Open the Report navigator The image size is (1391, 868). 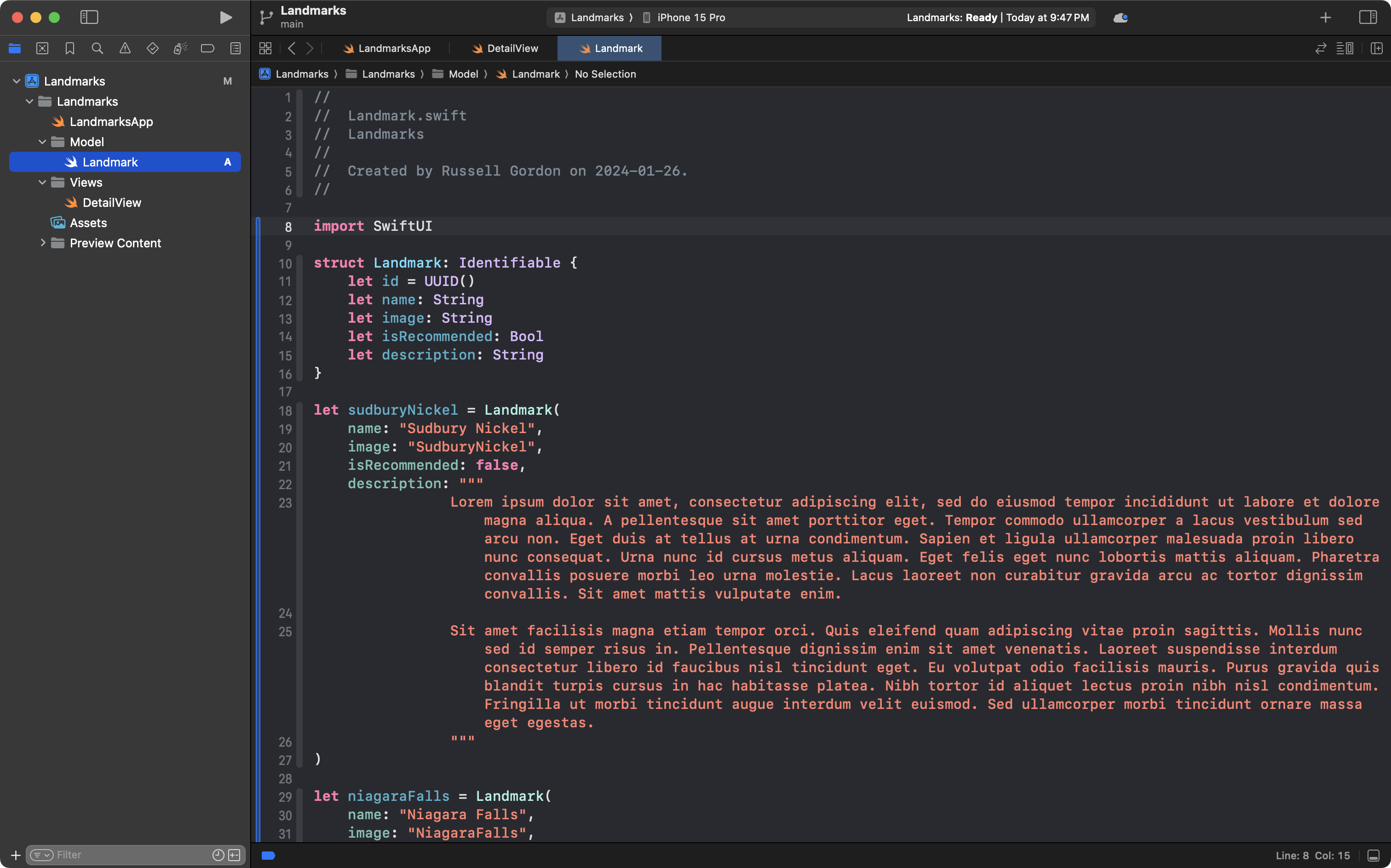pyautogui.click(x=235, y=48)
